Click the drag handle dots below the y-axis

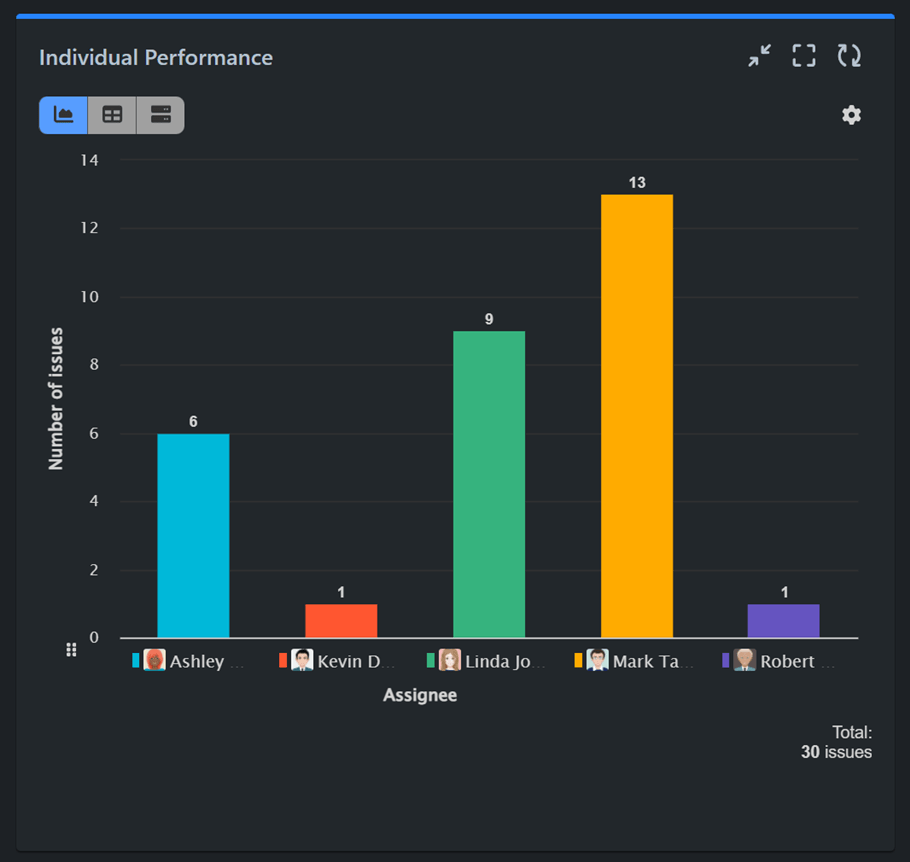[71, 649]
